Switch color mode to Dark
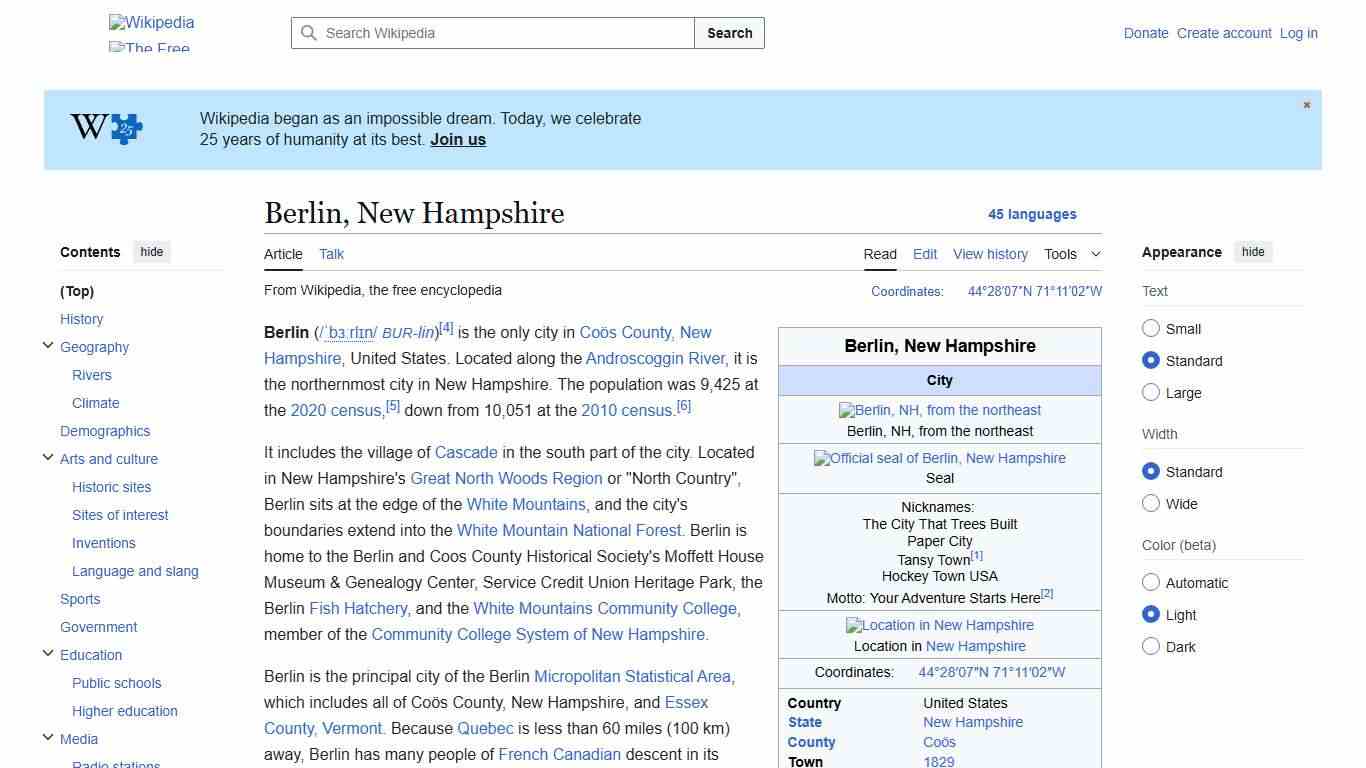The image size is (1366, 768). point(1151,646)
